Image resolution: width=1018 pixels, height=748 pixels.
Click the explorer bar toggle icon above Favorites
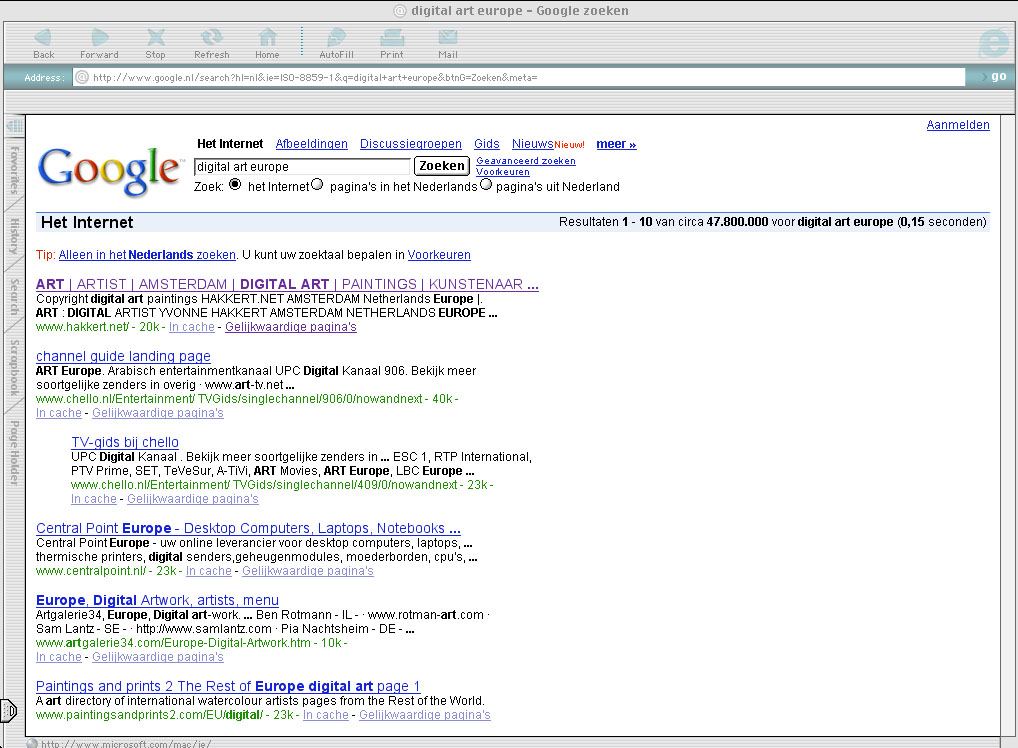click(x=14, y=125)
